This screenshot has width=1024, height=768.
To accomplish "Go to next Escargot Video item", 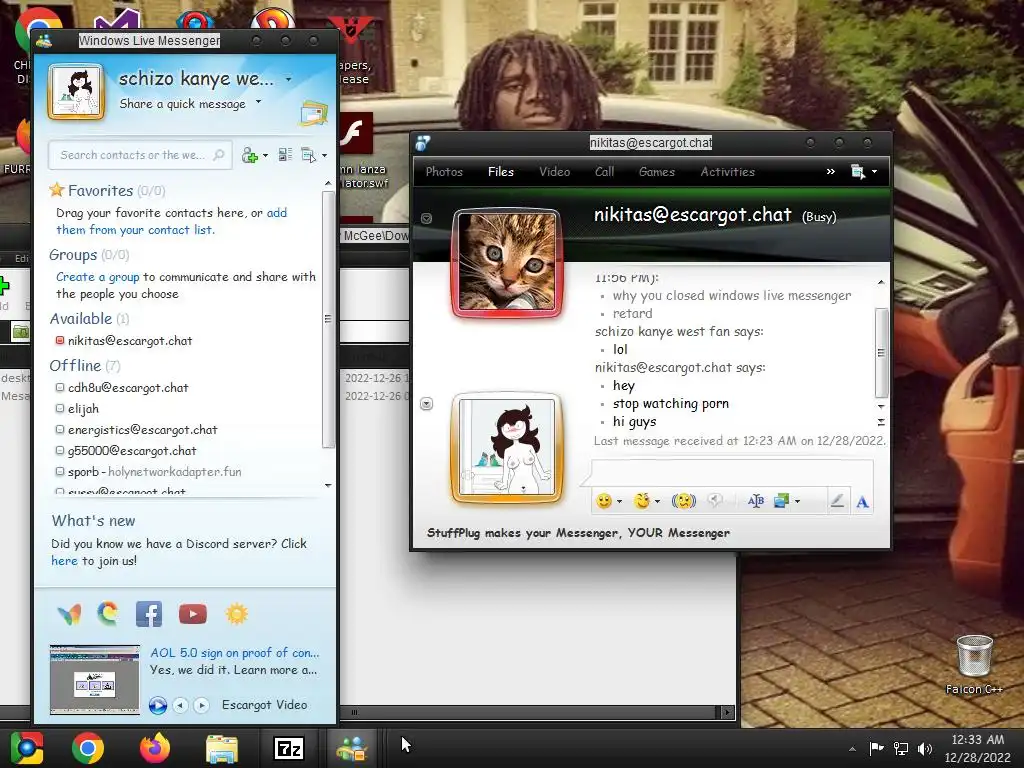I will tap(202, 705).
